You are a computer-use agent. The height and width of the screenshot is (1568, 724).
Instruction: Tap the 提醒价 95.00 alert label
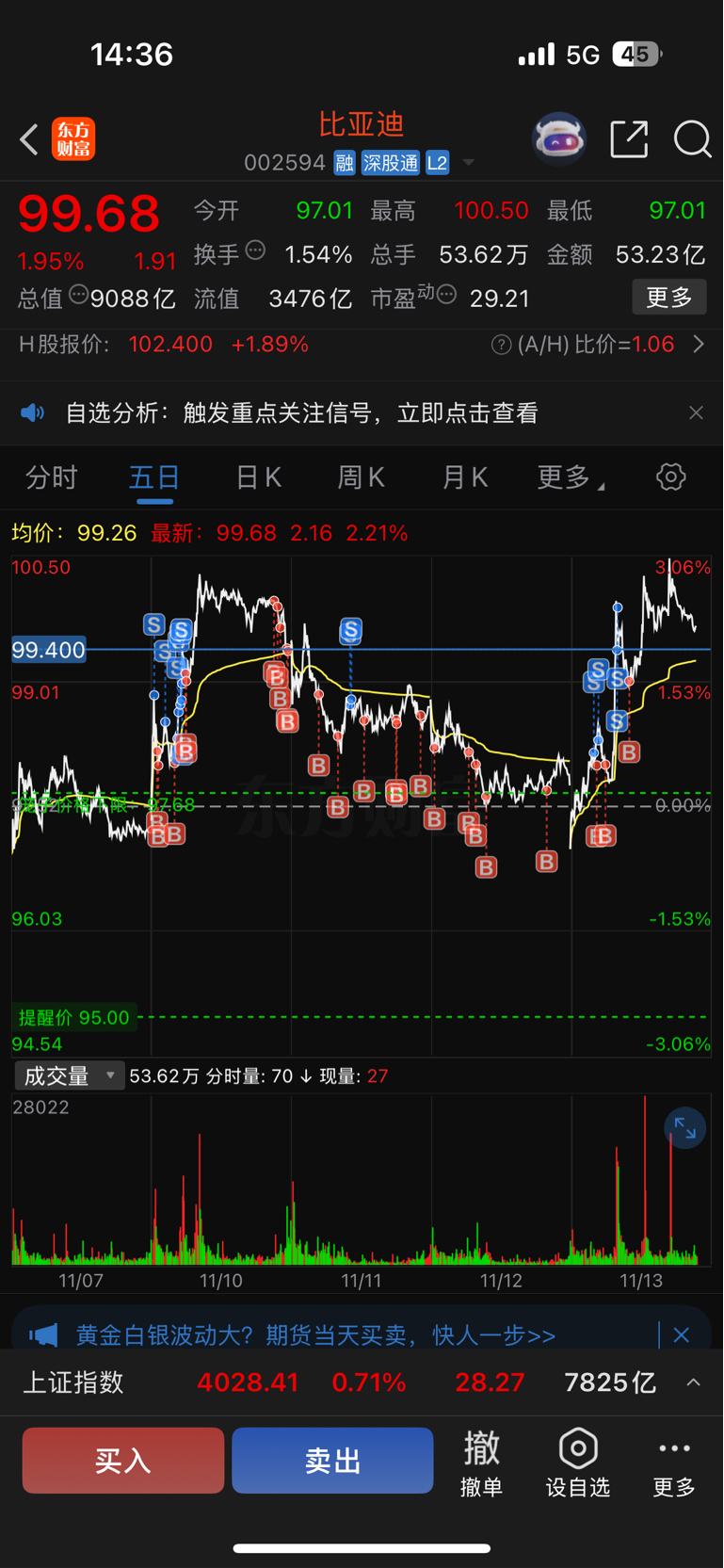click(x=74, y=1017)
